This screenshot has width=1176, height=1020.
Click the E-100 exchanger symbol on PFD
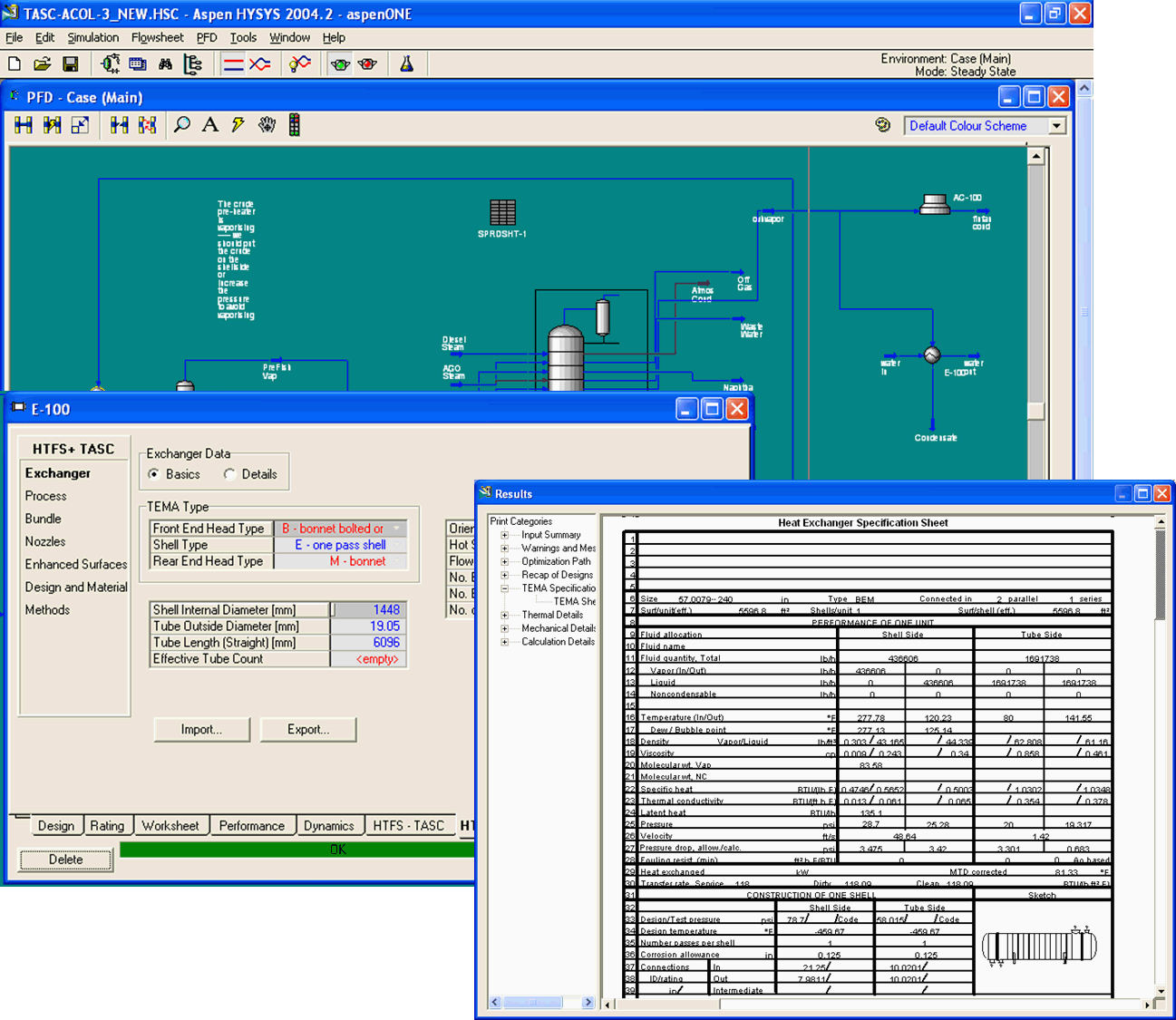click(x=932, y=355)
